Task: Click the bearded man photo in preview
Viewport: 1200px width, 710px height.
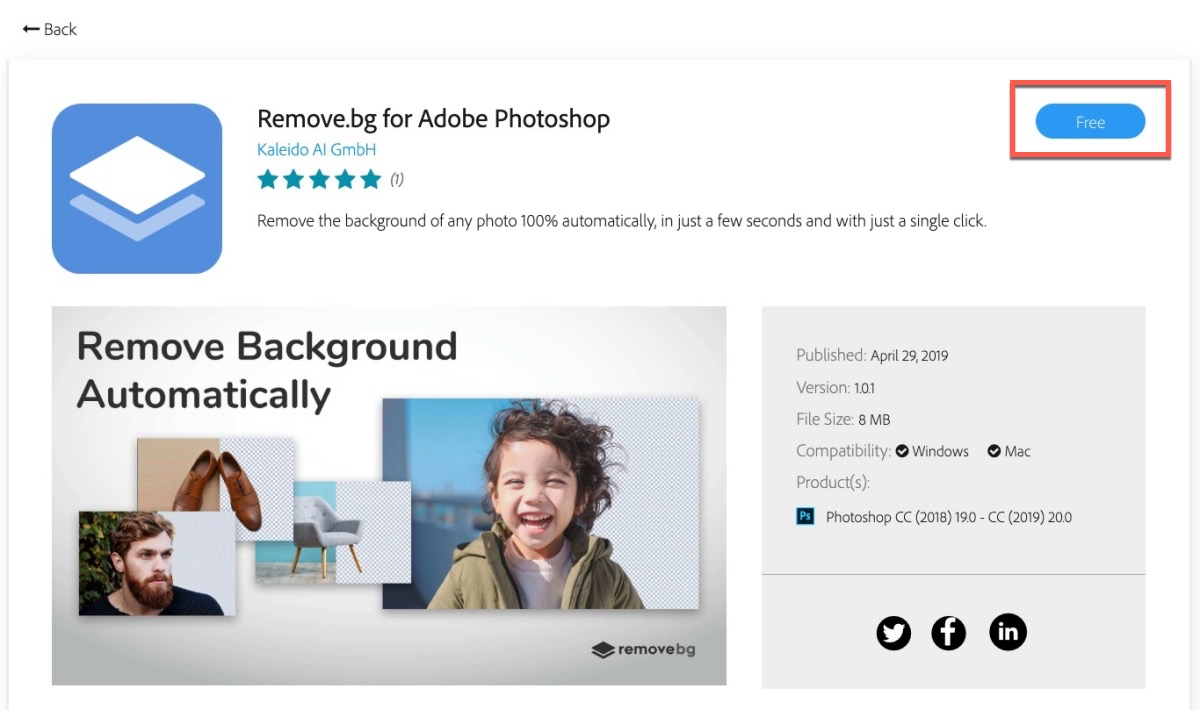Action: pyautogui.click(x=157, y=563)
